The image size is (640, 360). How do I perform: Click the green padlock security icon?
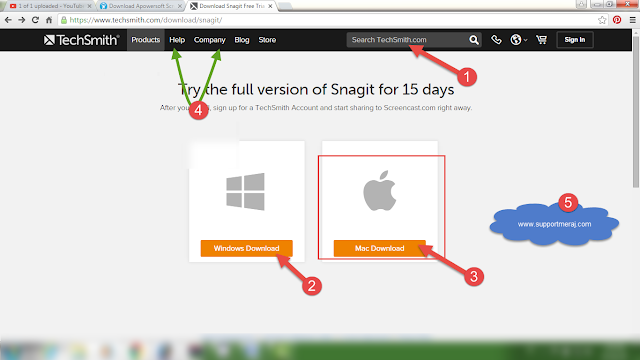point(64,20)
